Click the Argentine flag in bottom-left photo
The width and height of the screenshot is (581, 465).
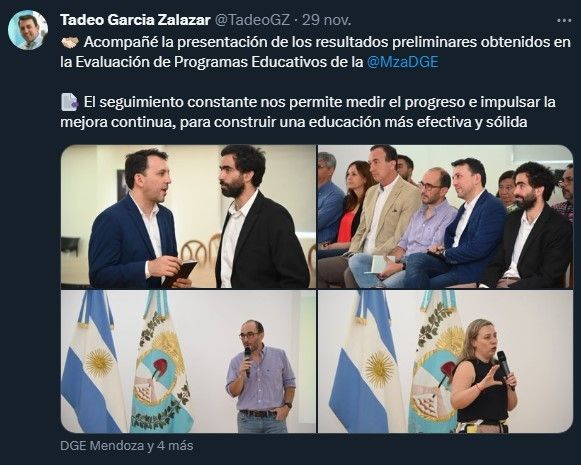[x=95, y=361]
